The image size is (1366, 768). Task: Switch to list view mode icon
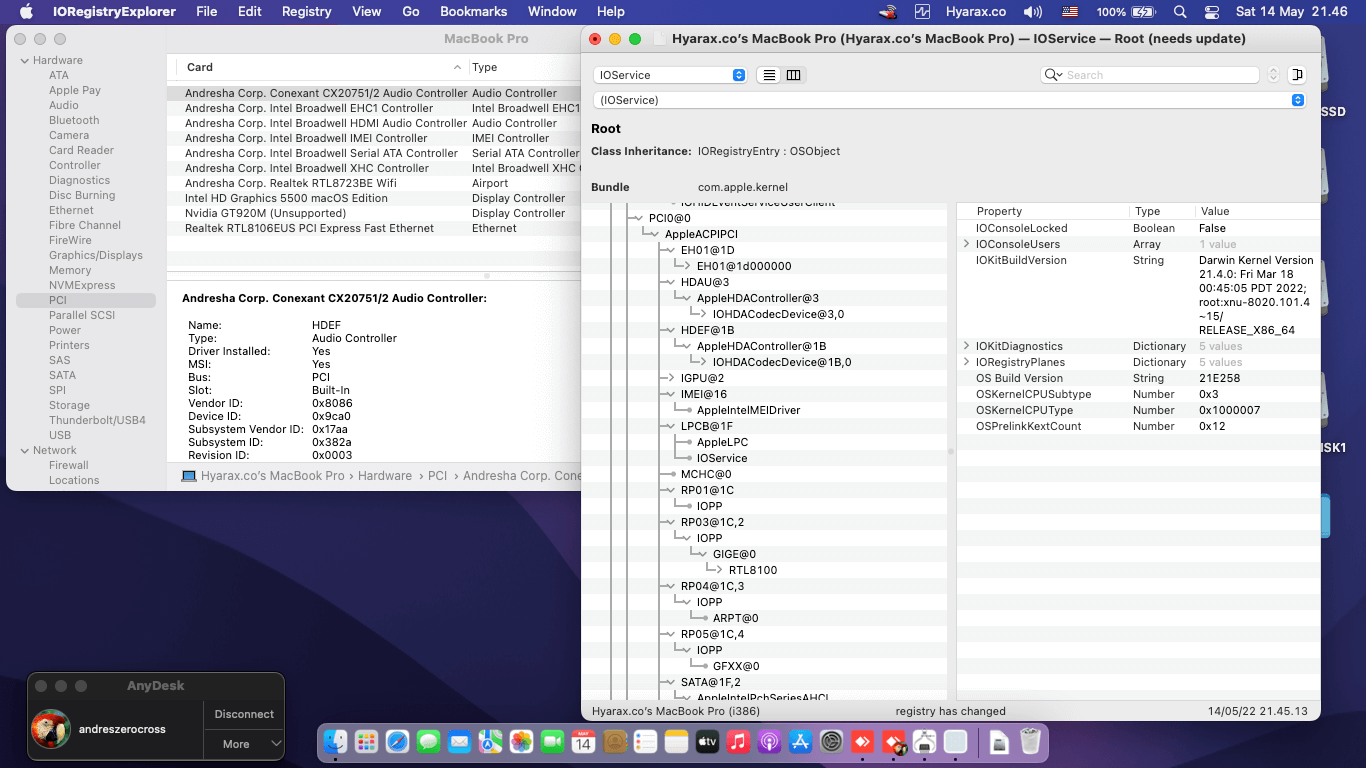[769, 75]
